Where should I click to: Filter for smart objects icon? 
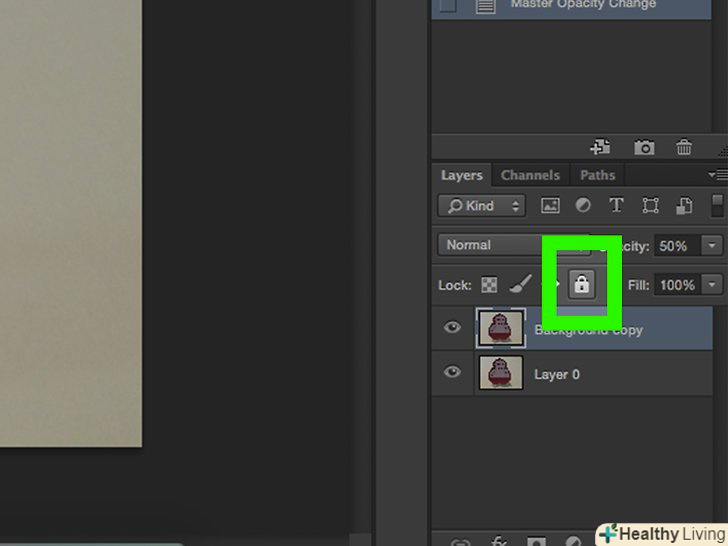[x=684, y=206]
